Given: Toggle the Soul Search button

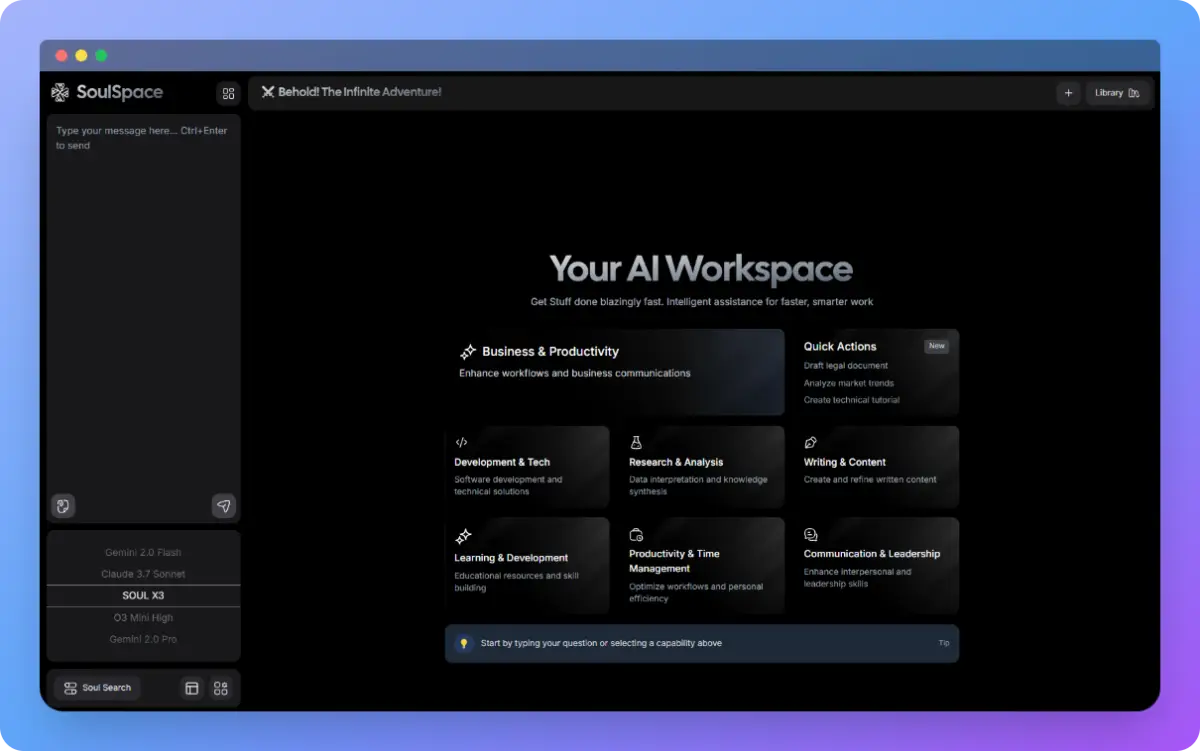Looking at the screenshot, I should (x=97, y=688).
